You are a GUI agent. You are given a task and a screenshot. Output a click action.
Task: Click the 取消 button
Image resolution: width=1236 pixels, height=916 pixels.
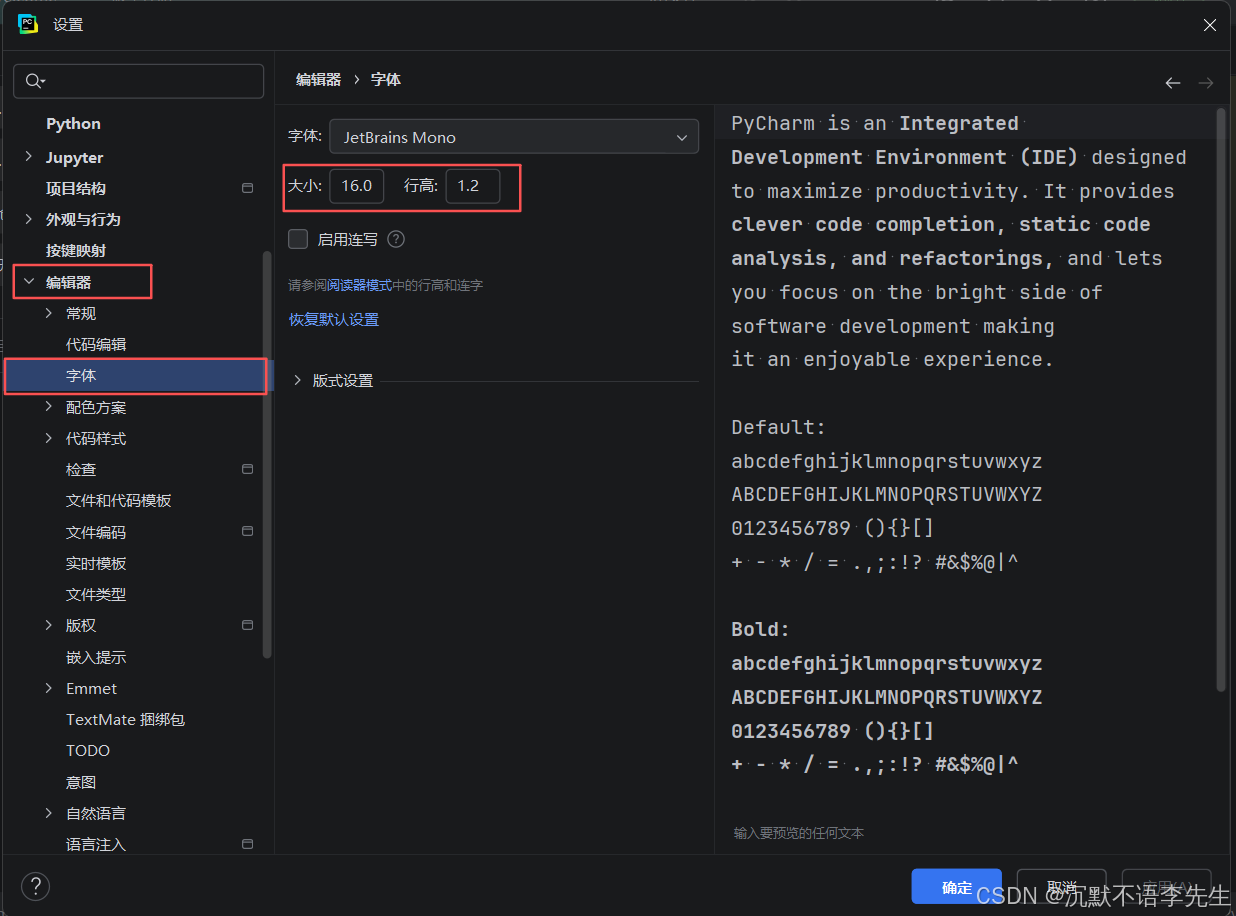[1062, 887]
